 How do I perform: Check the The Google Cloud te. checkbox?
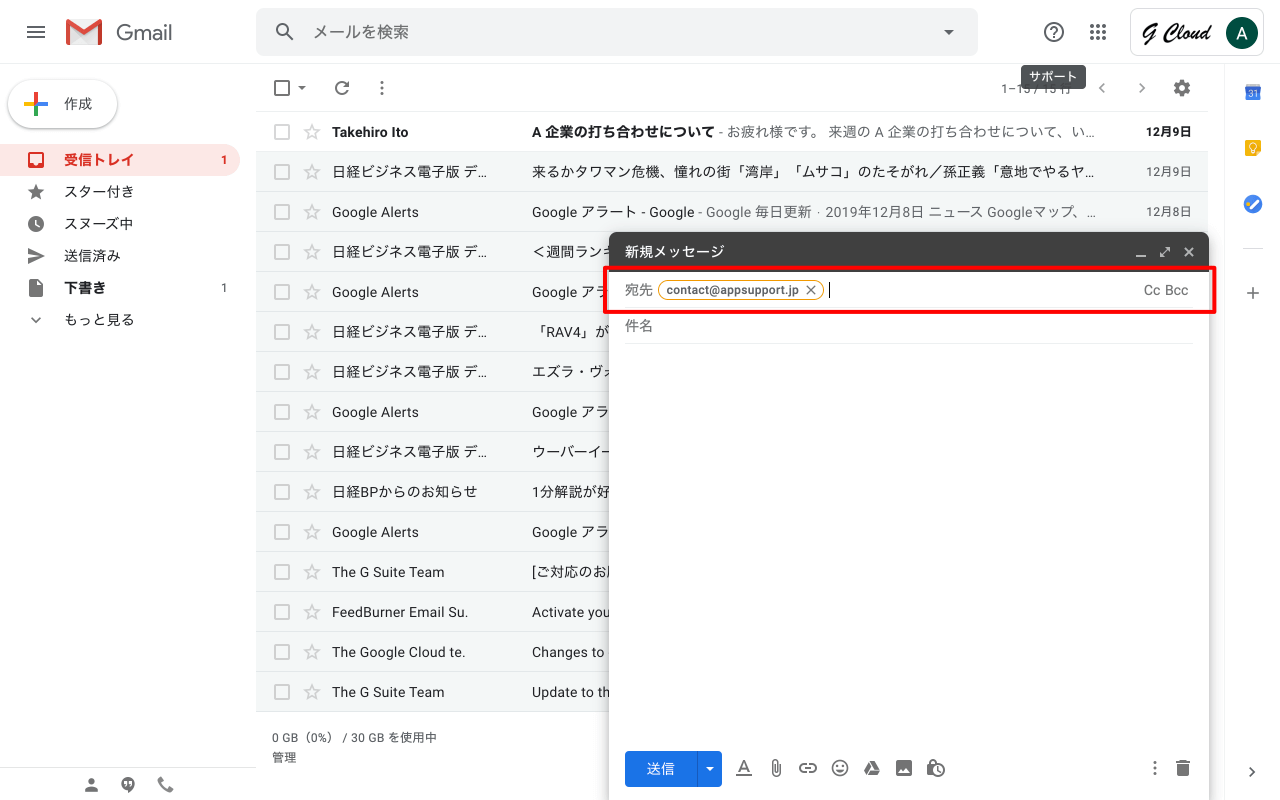point(282,652)
